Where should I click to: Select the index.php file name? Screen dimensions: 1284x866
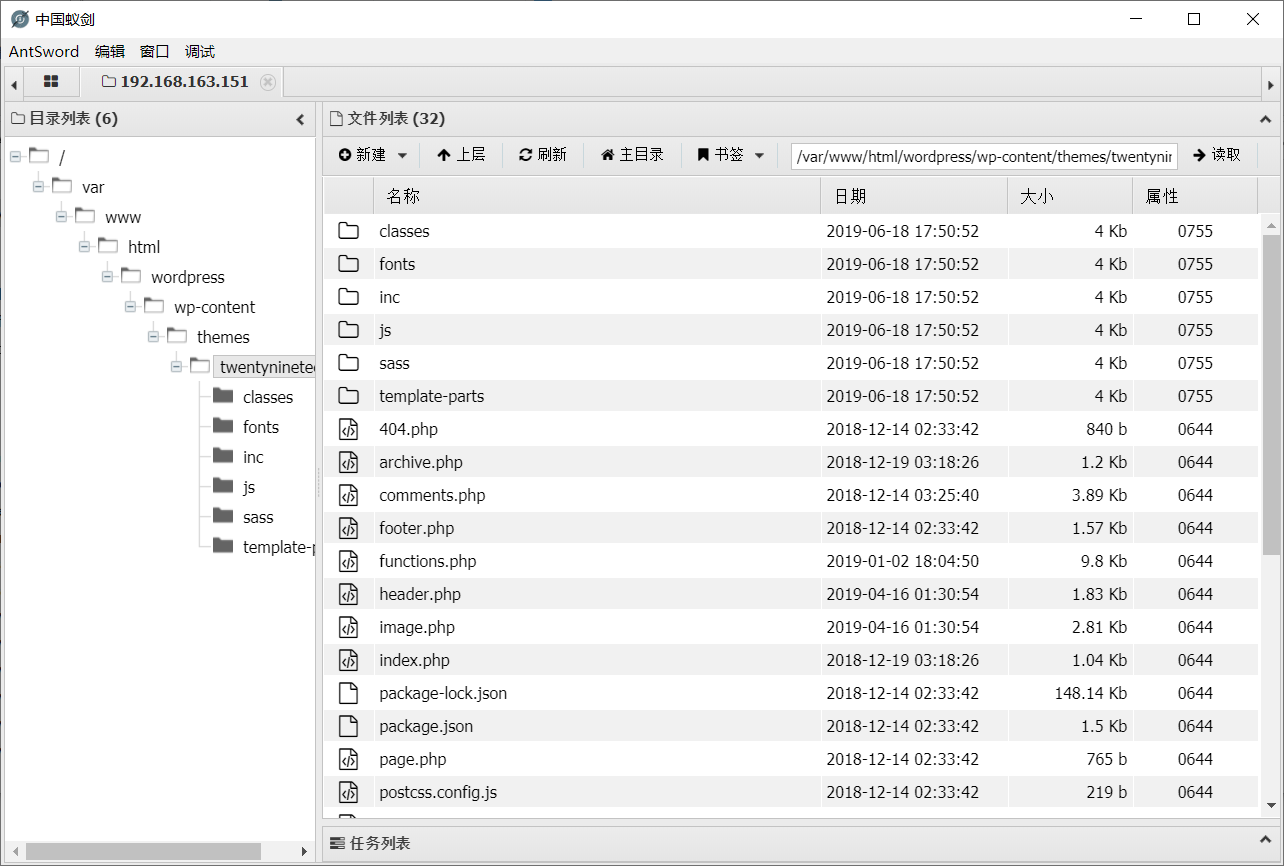tap(414, 660)
